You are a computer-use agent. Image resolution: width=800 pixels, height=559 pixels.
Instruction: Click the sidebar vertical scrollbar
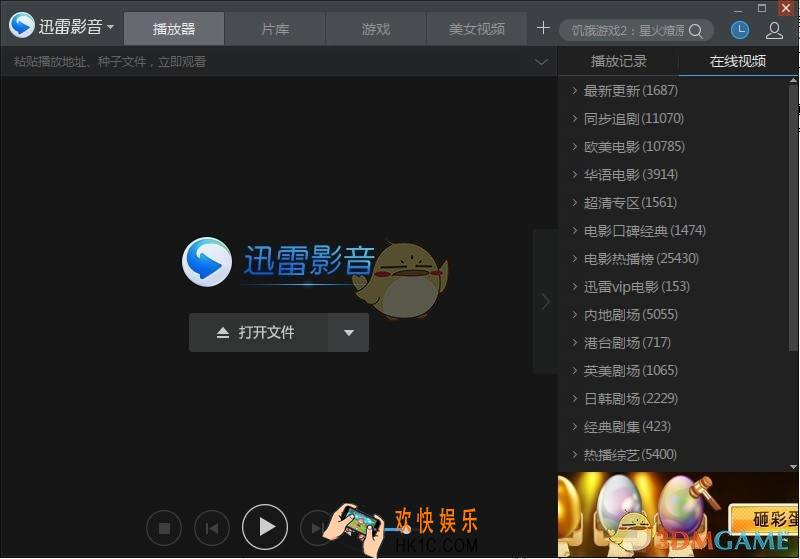coord(793,218)
